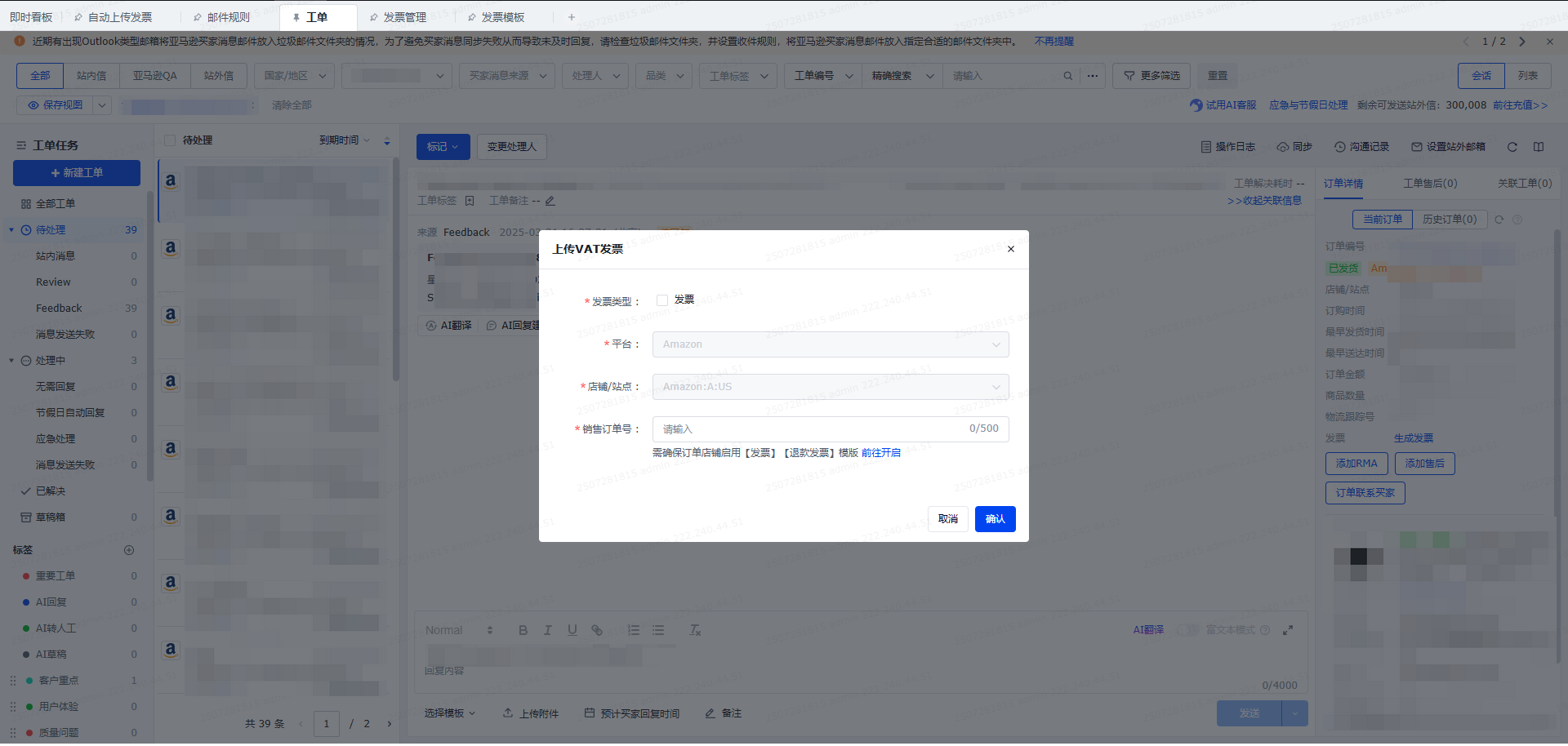The width and height of the screenshot is (1568, 746).
Task: Cancel the dialog with 取消
Action: point(948,519)
